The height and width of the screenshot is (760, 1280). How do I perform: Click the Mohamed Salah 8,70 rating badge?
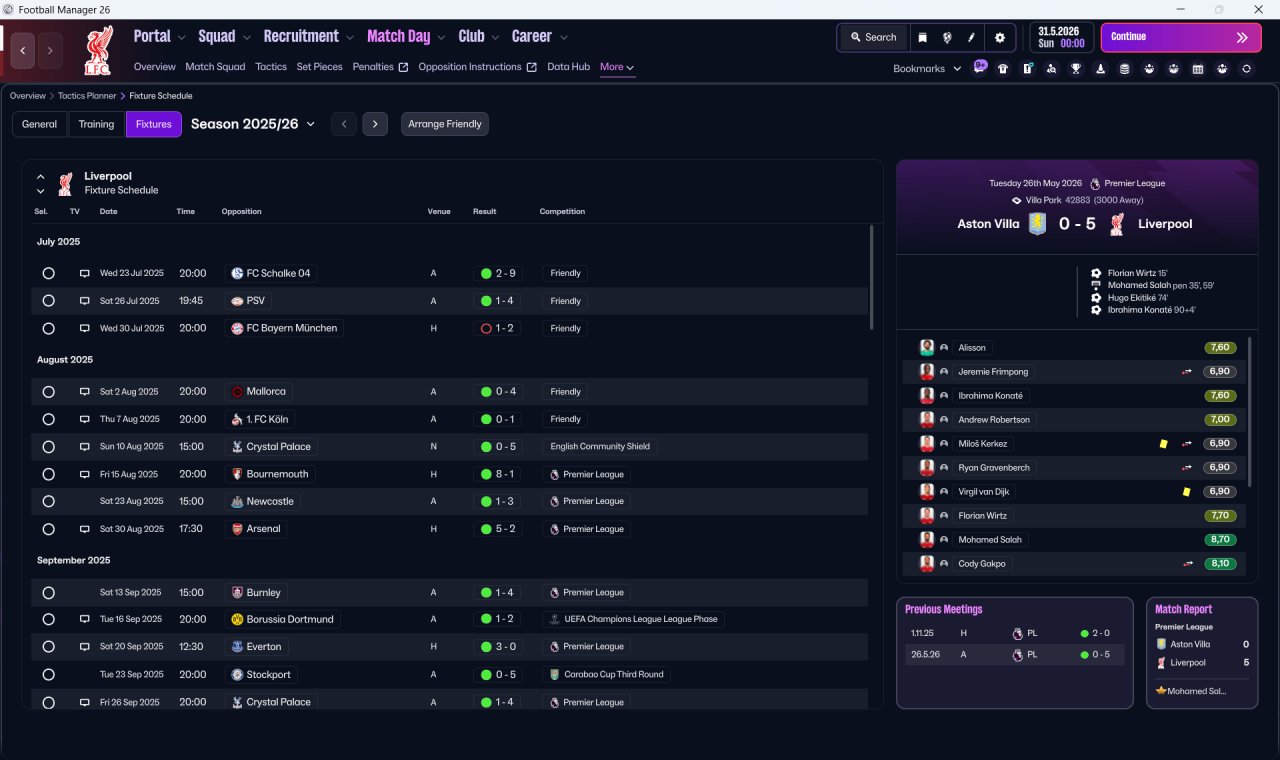click(1220, 540)
